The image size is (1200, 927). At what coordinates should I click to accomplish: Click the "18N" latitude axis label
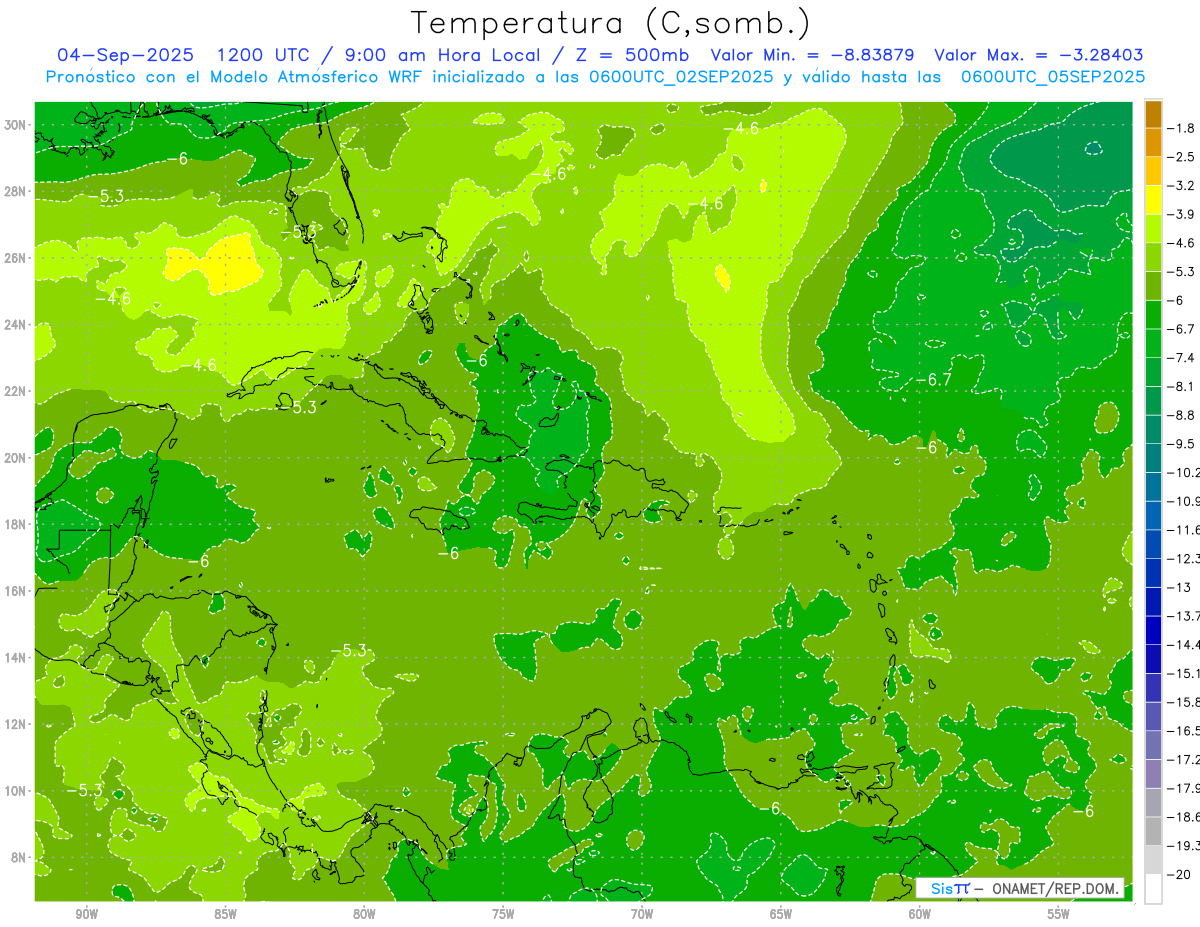point(16,524)
